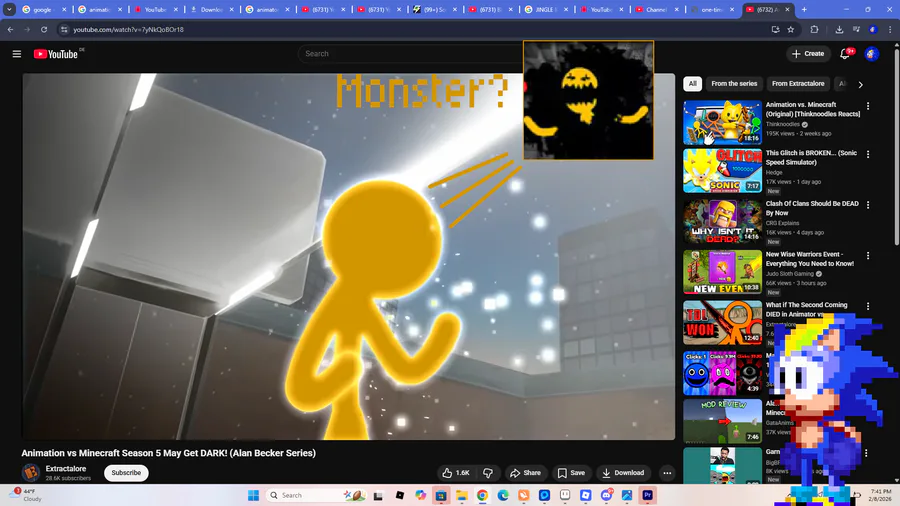900x506 pixels.
Task: Select 'From Extractalore' chip
Action: pos(798,84)
